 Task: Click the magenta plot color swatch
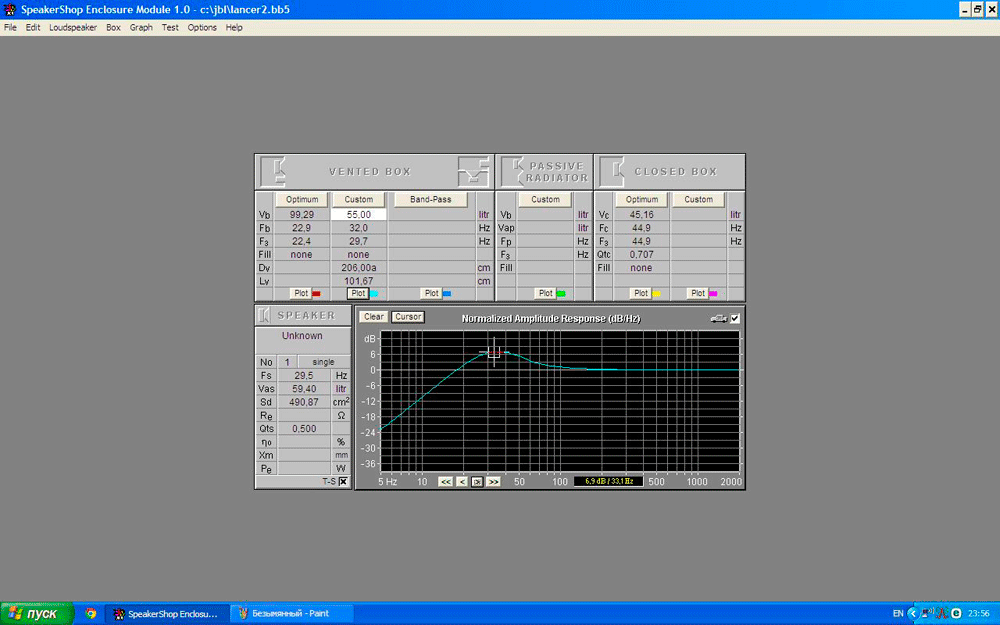[713, 294]
